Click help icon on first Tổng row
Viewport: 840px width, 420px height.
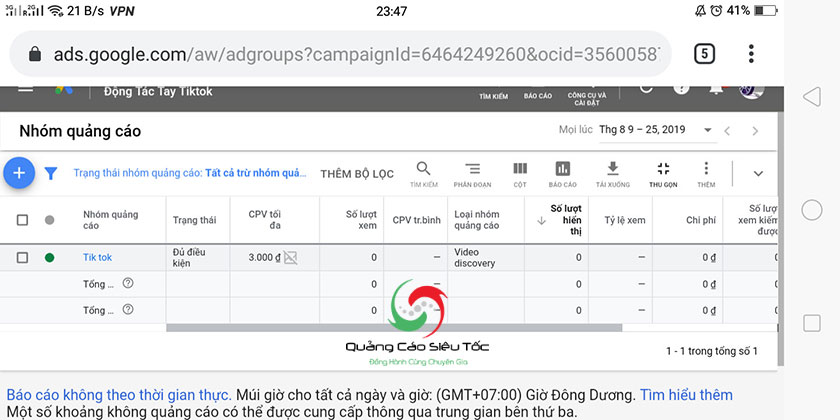128,283
